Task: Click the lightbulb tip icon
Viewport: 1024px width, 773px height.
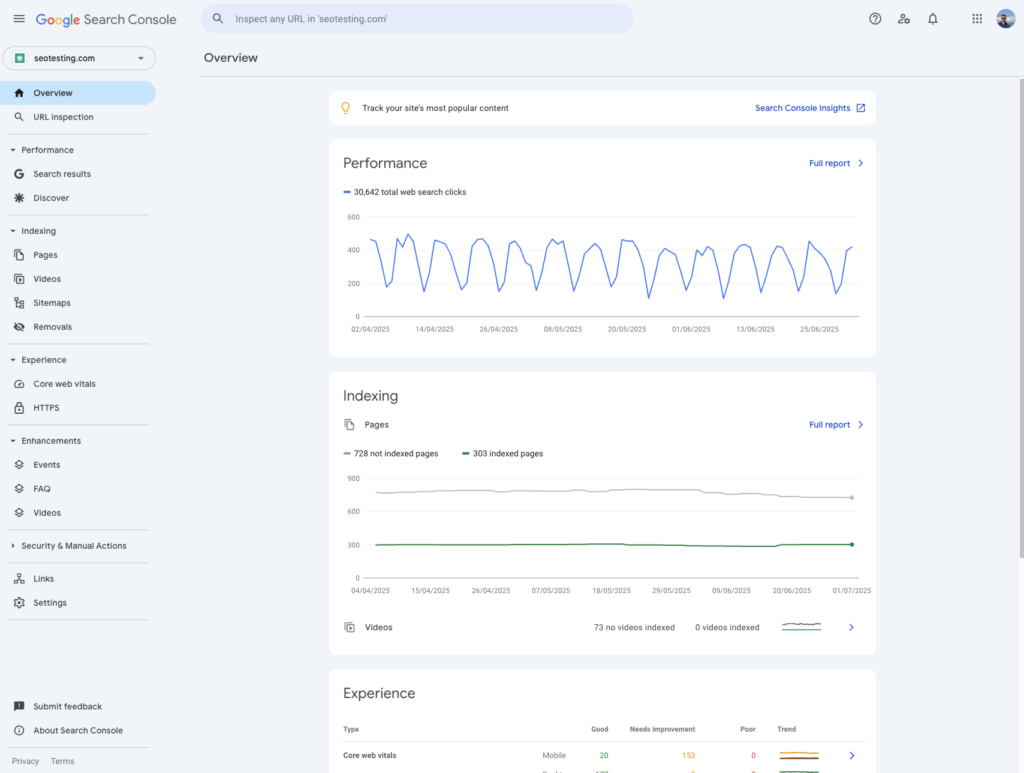Action: 345,108
